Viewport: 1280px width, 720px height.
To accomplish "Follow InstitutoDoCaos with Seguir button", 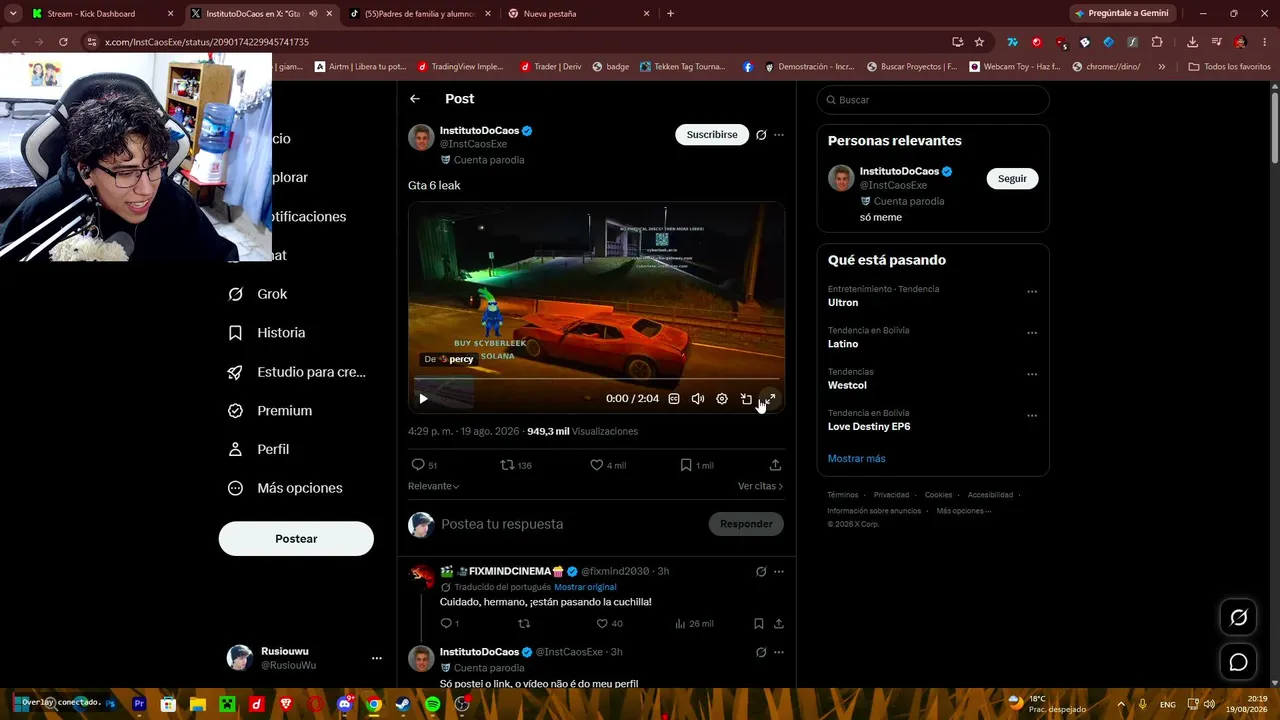I will (1012, 179).
